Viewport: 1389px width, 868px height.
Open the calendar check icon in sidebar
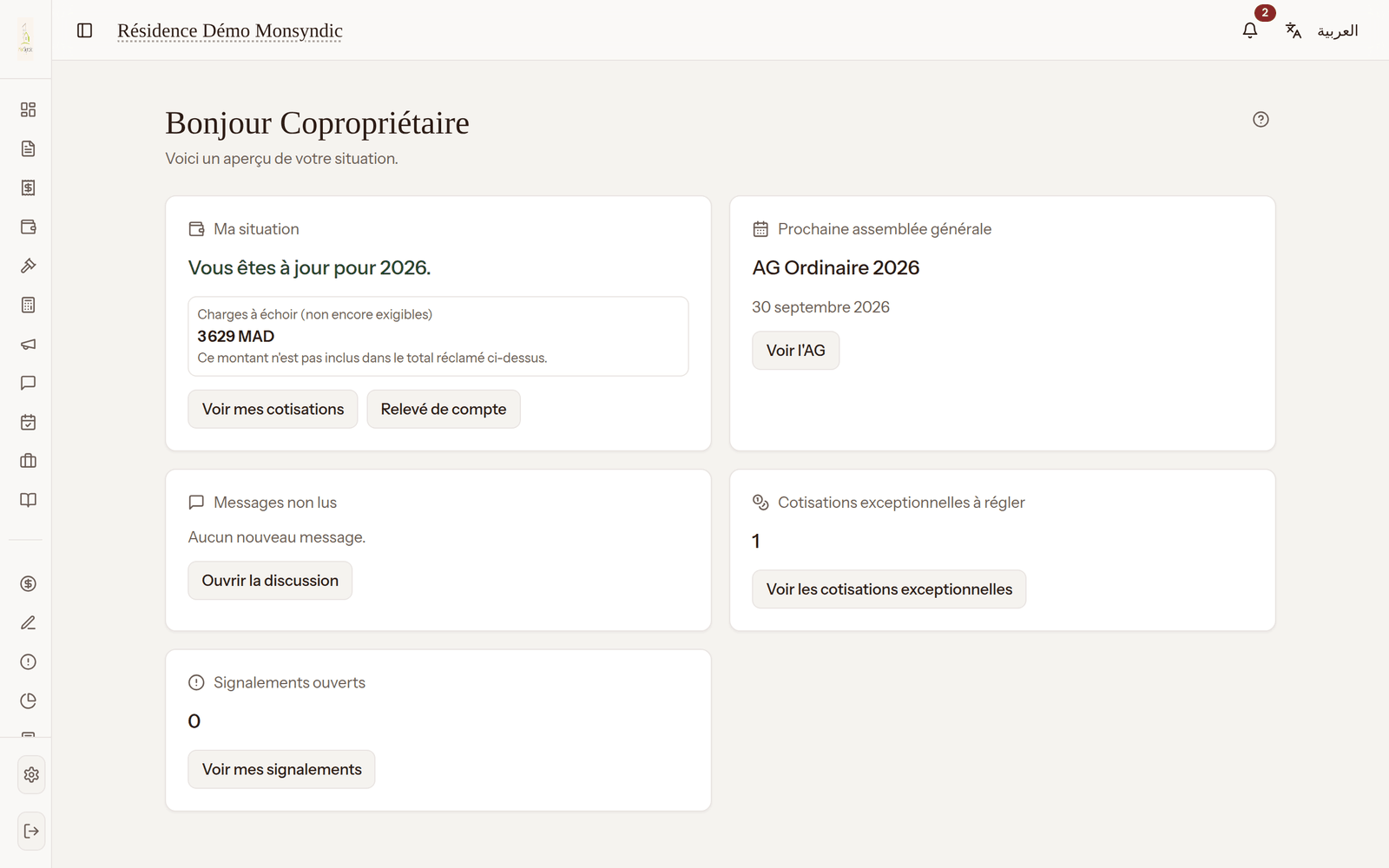tap(28, 422)
